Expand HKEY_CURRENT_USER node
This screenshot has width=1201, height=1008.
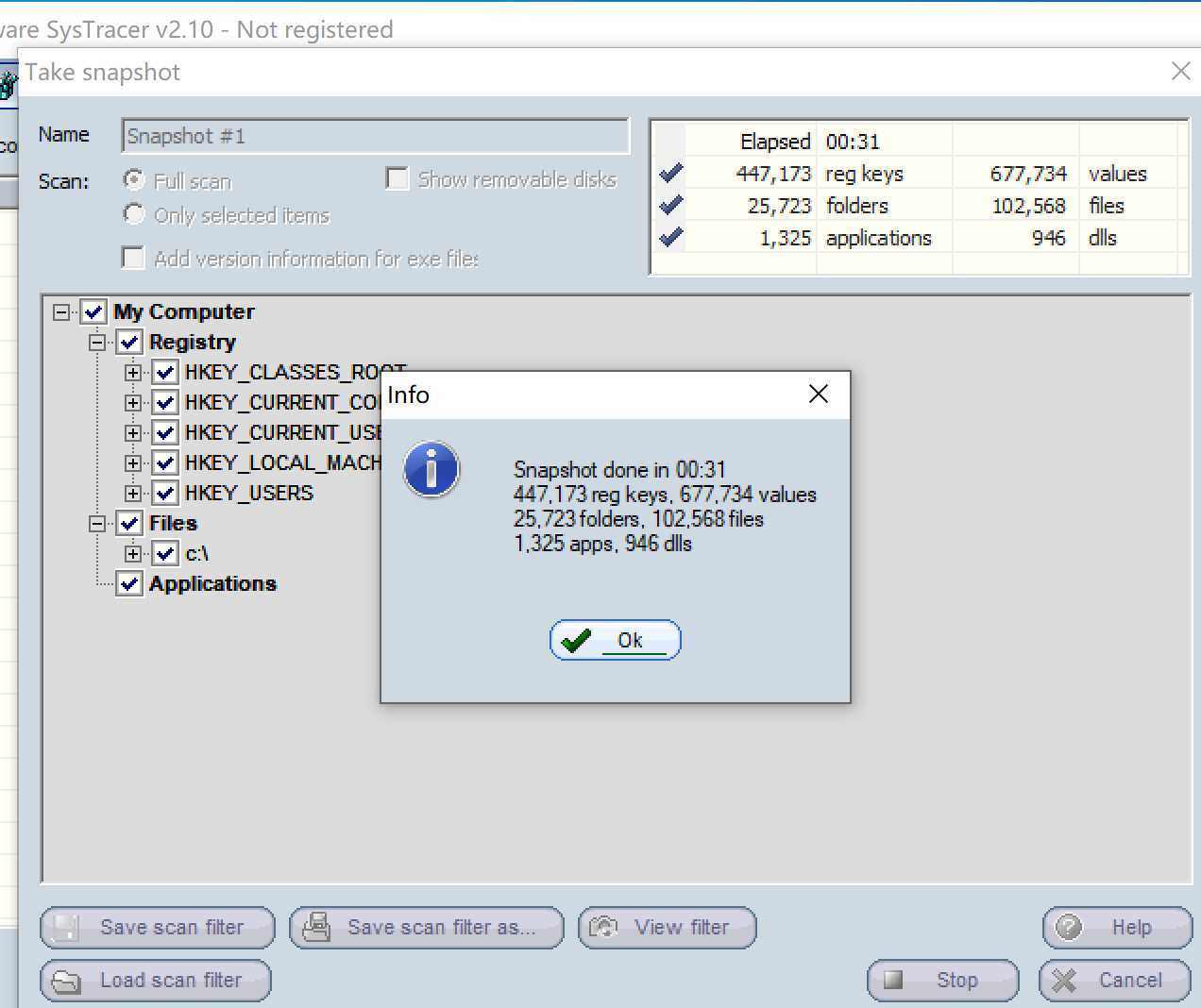[x=133, y=432]
